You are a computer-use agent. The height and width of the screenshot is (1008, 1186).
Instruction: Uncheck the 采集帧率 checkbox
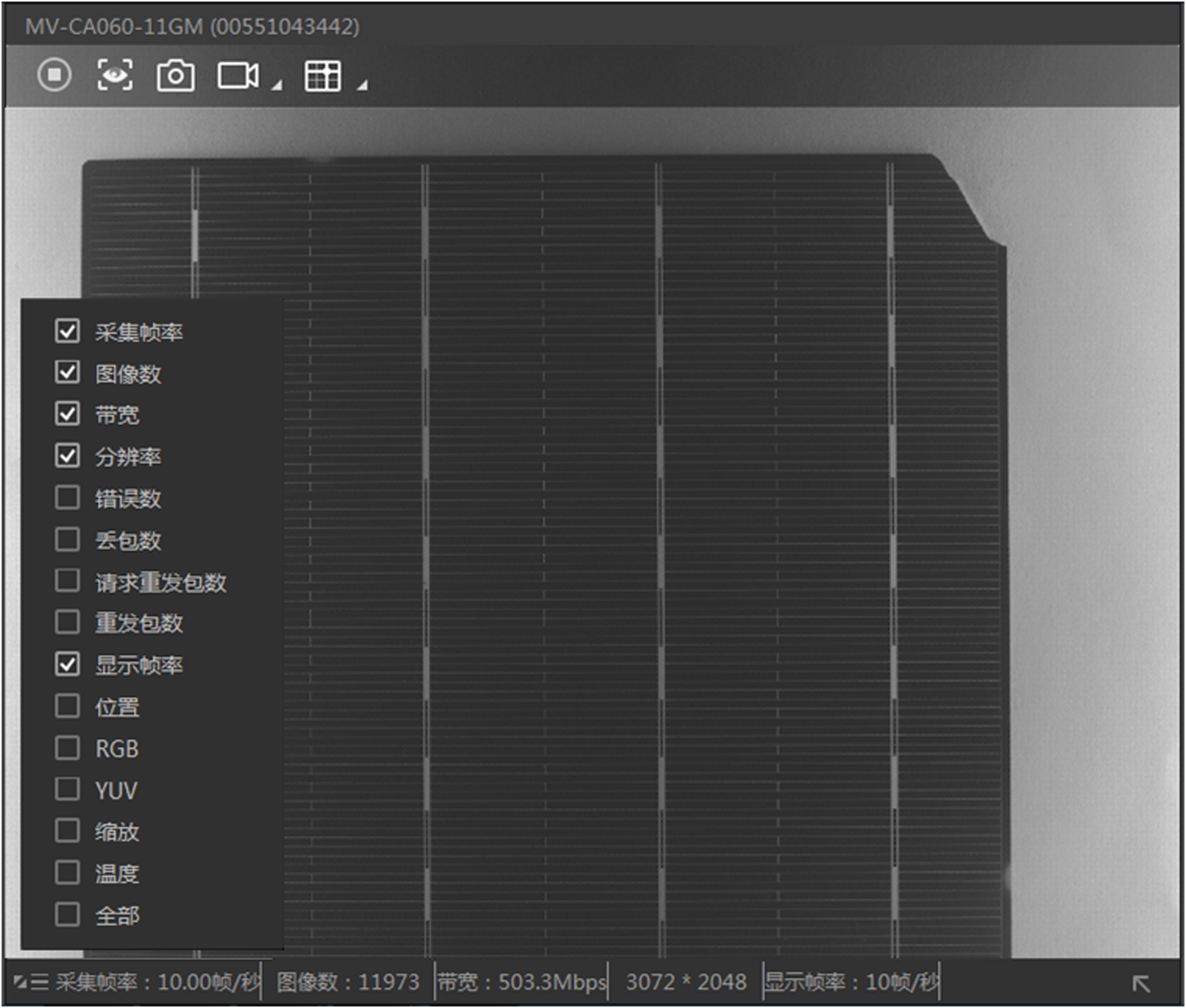pos(67,331)
